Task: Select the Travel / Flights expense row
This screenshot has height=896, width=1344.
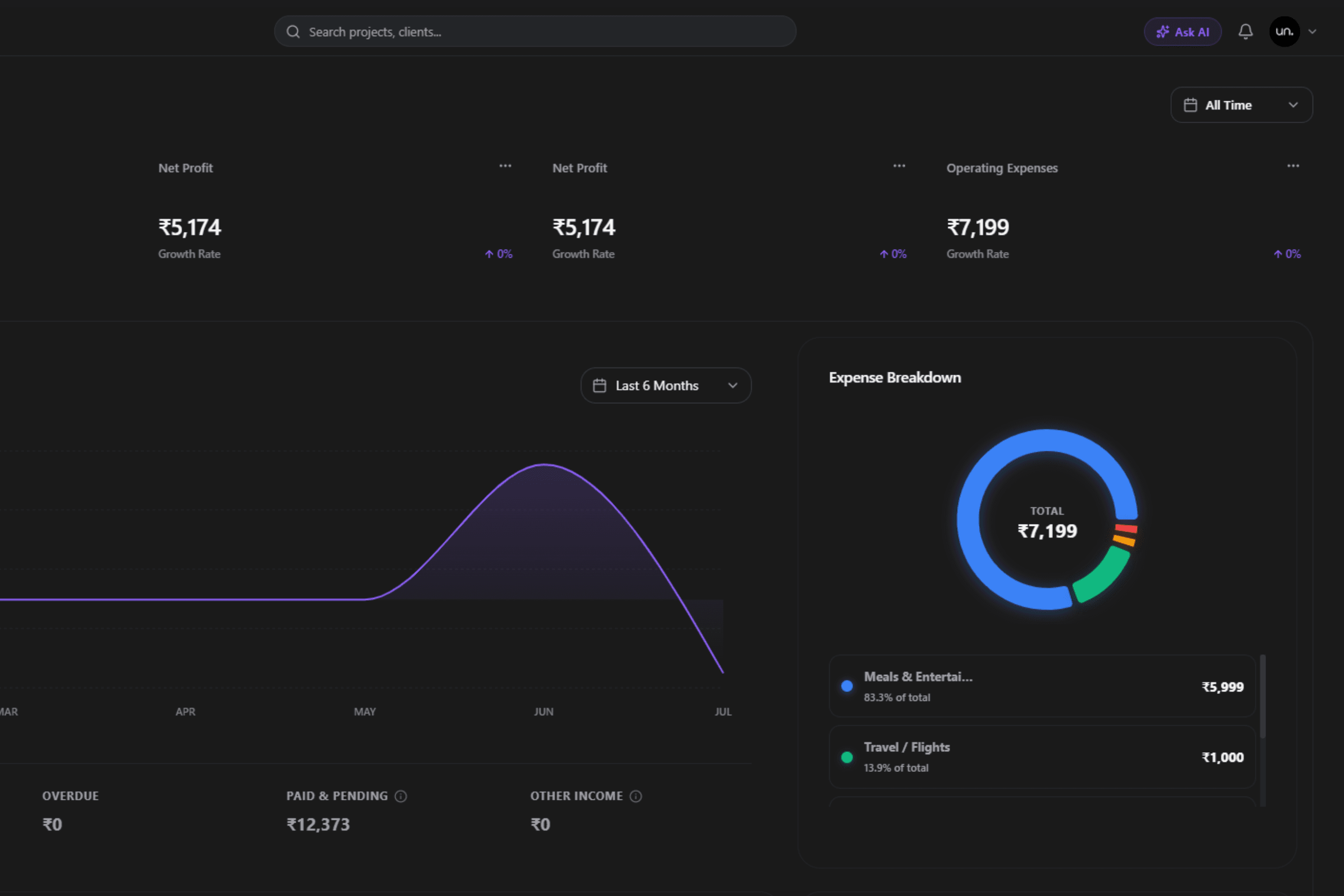Action: [x=1042, y=757]
